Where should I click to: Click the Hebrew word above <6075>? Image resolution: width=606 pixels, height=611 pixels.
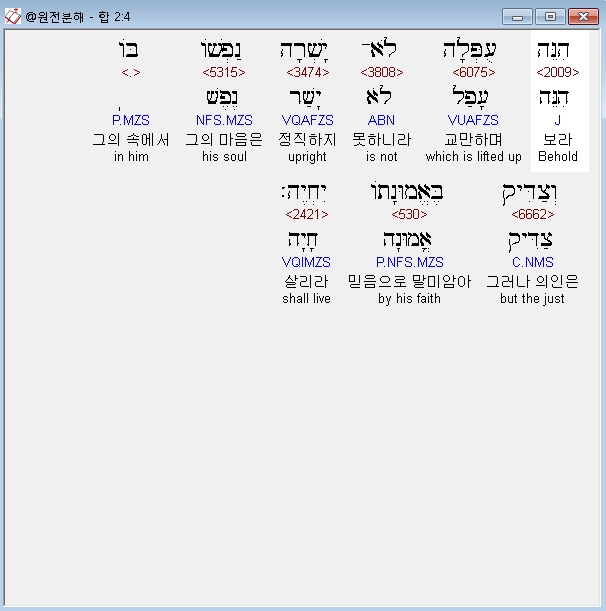coord(470,49)
